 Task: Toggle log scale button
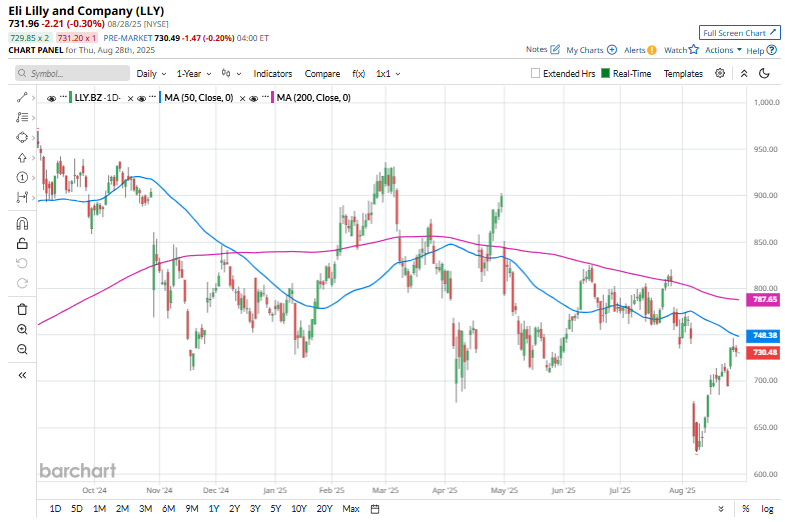(767, 509)
